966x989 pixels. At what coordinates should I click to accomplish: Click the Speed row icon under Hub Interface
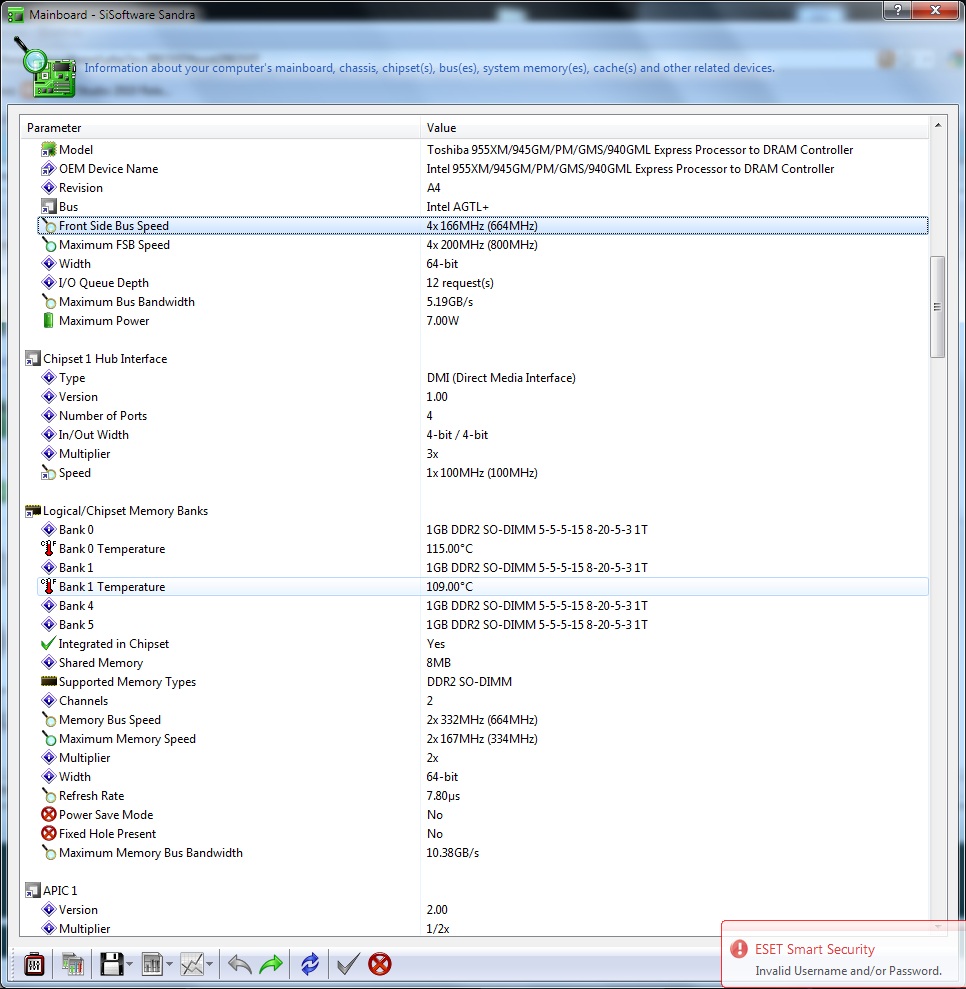[x=49, y=472]
